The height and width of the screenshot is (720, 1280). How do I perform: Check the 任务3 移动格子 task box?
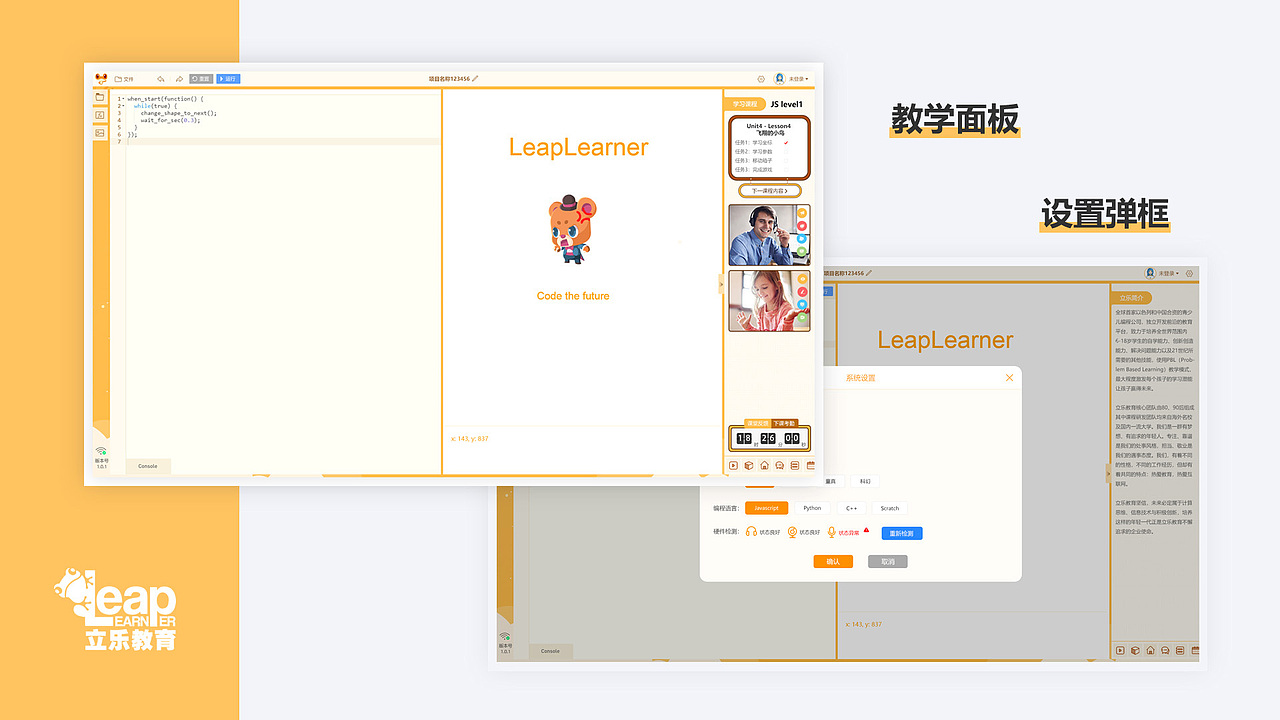[x=786, y=160]
